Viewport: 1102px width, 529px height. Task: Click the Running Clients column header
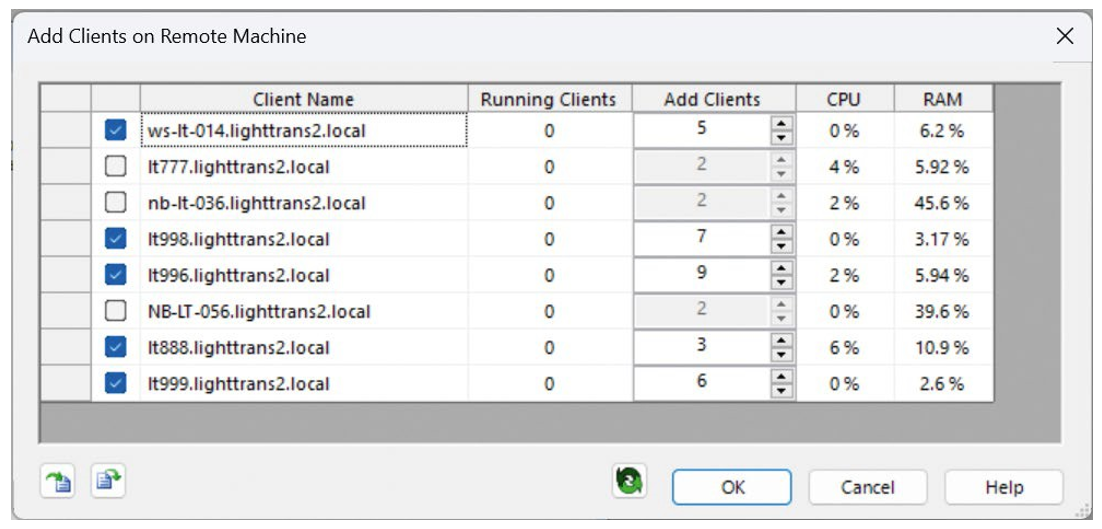click(x=550, y=99)
